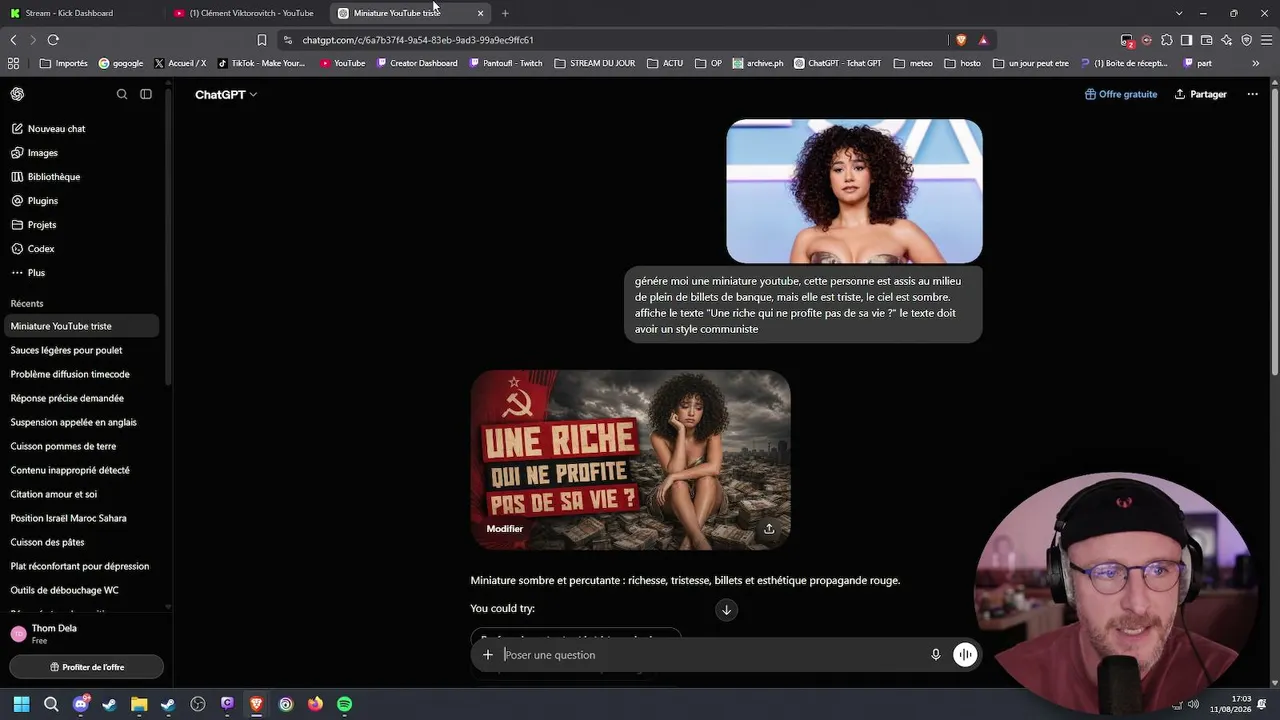The image size is (1280, 720).
Task: Switch to 'Stream - Kick Dashboard' tab
Action: [x=80, y=13]
